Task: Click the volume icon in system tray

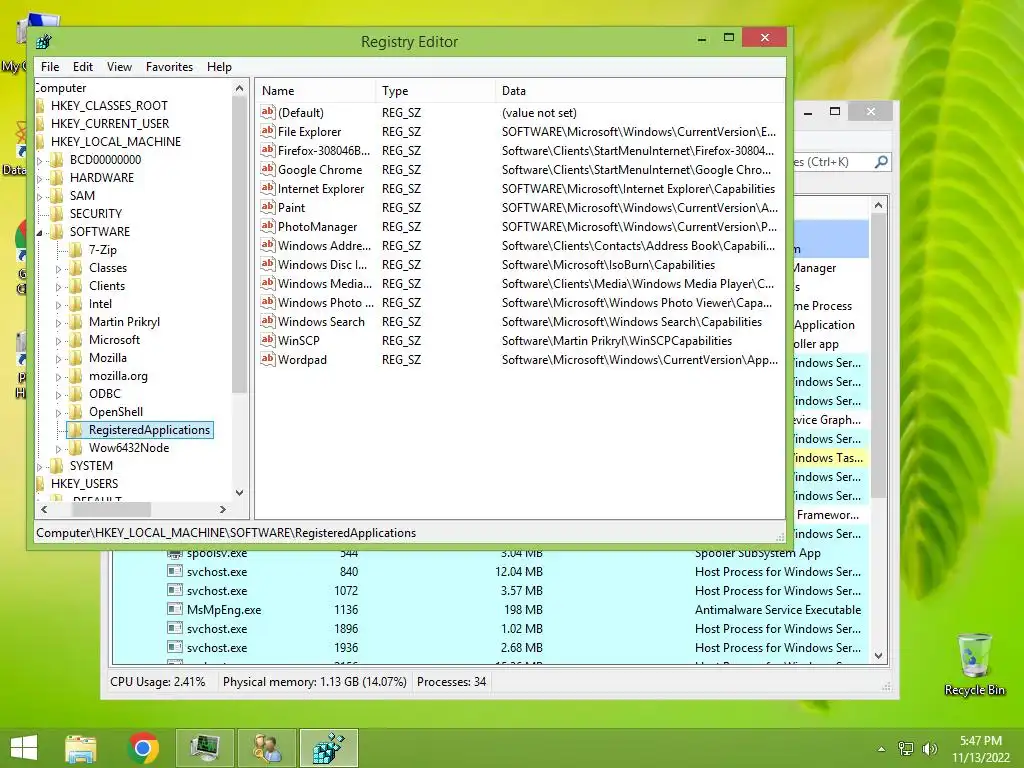Action: click(x=930, y=748)
